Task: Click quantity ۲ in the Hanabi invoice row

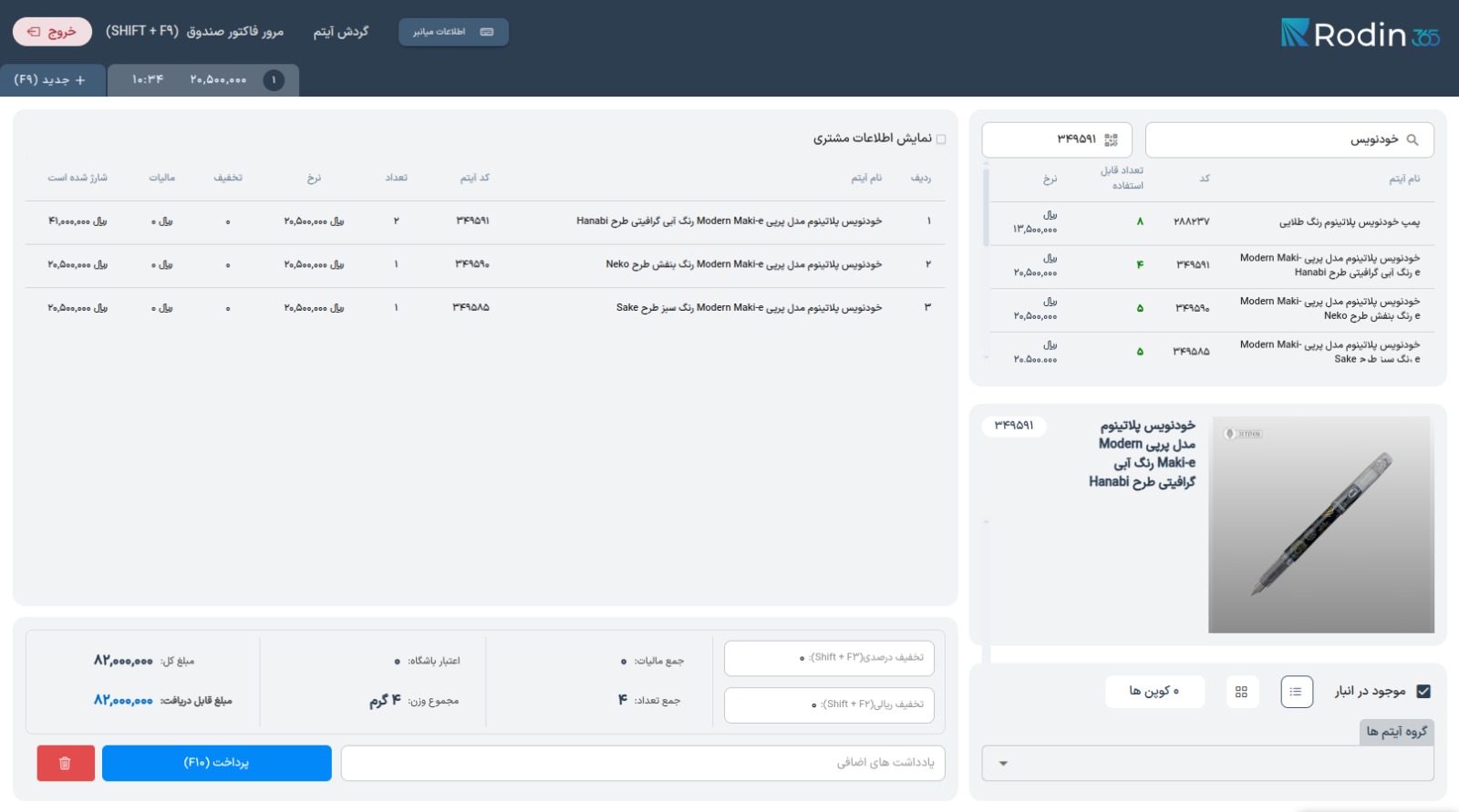Action: [396, 221]
